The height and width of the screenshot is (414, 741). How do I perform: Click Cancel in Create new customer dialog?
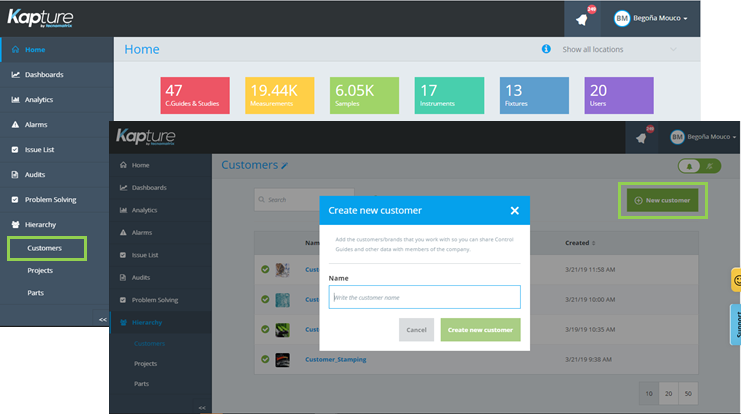coord(416,330)
